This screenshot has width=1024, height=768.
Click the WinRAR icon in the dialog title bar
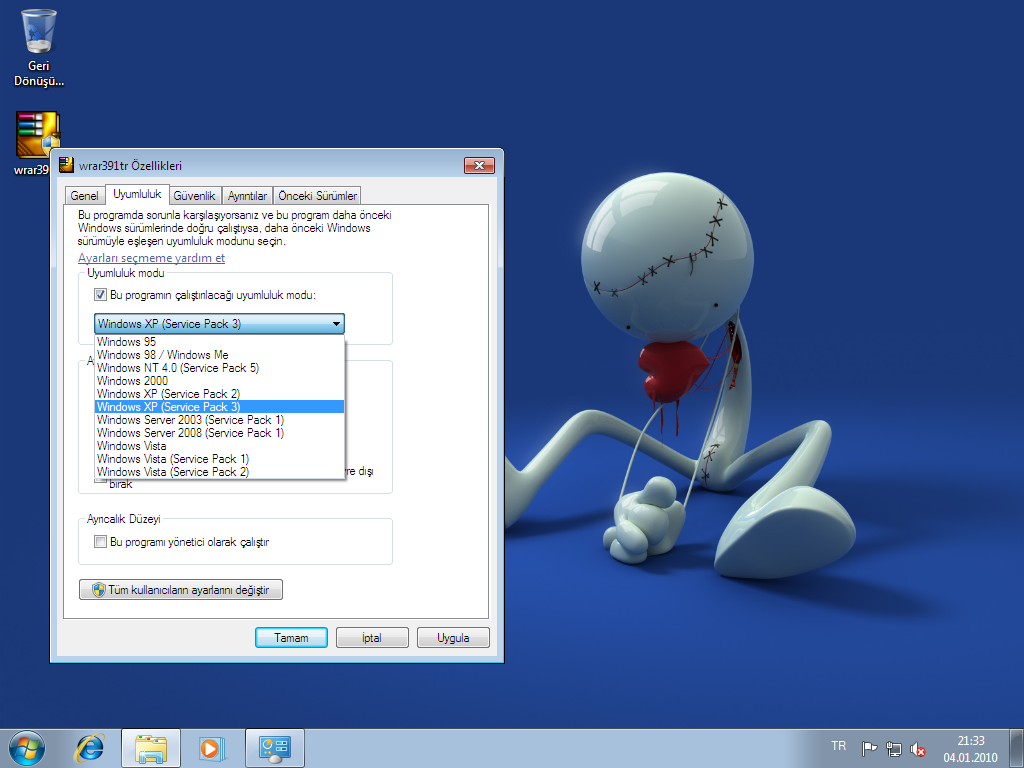[66, 165]
